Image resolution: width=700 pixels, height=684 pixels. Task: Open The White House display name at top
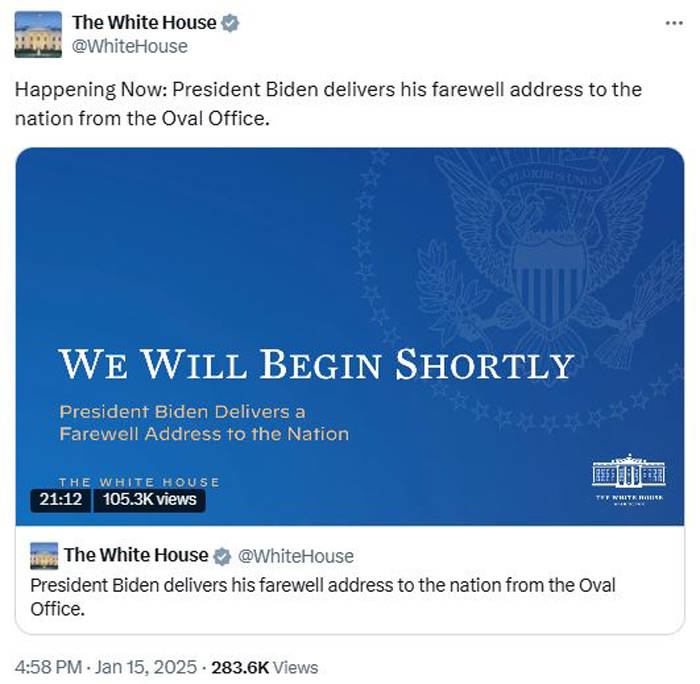[x=144, y=23]
